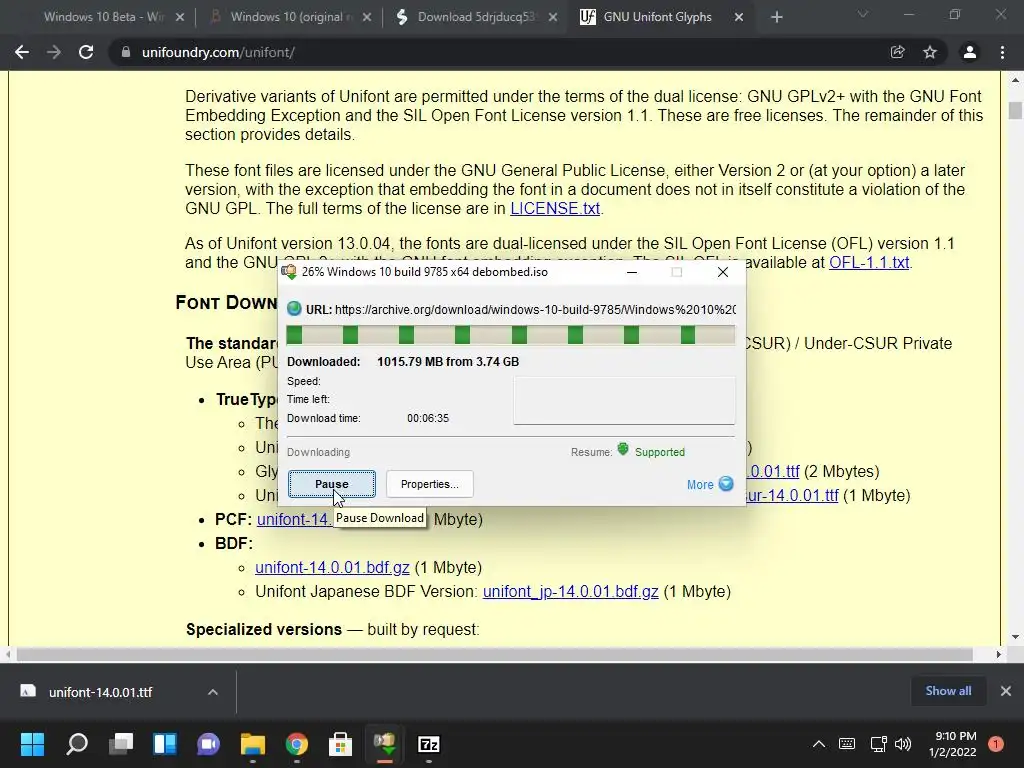1024x768 pixels.
Task: Go back to the previous page
Action: pos(22,52)
